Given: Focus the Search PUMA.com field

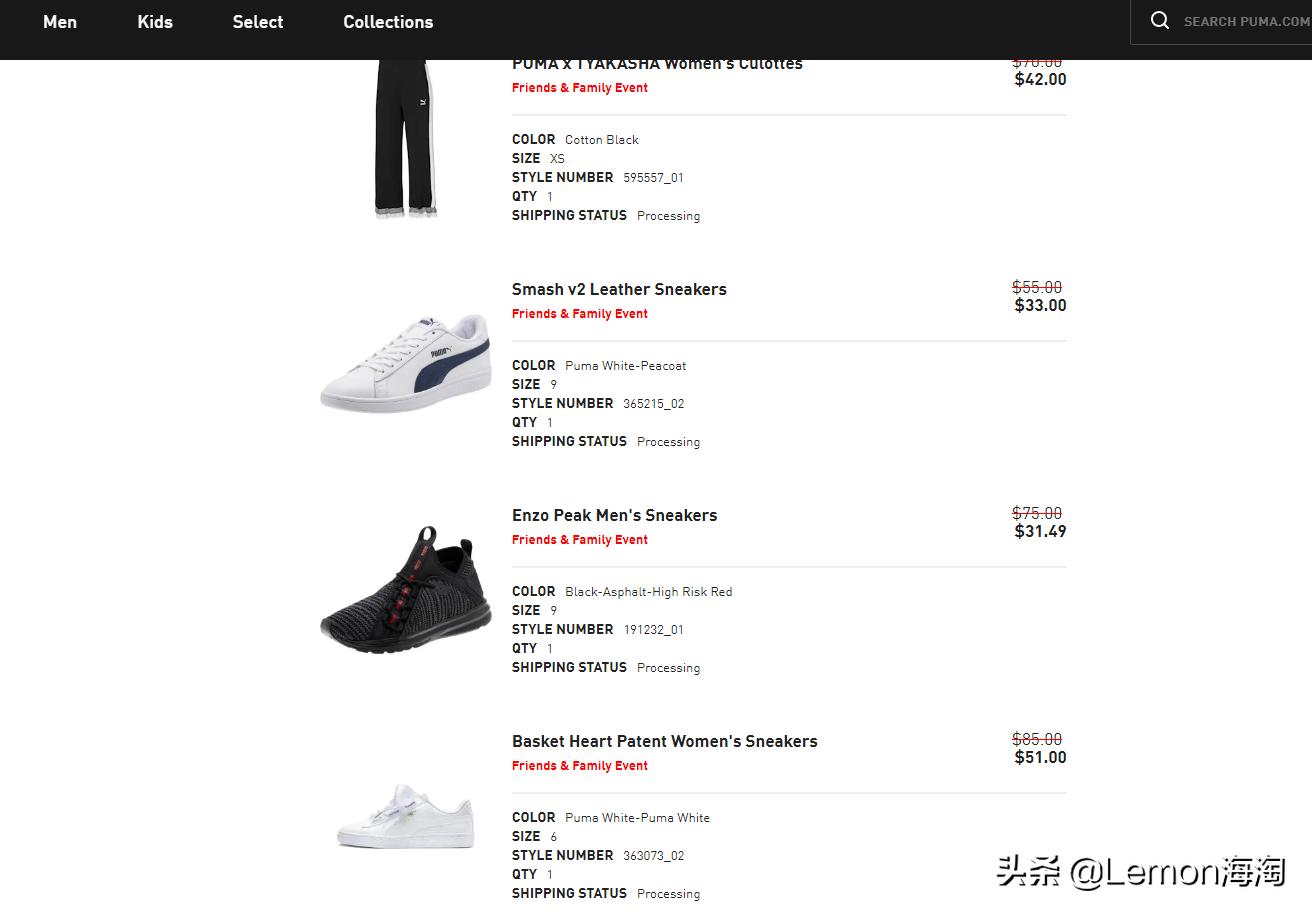Looking at the screenshot, I should tap(1246, 22).
